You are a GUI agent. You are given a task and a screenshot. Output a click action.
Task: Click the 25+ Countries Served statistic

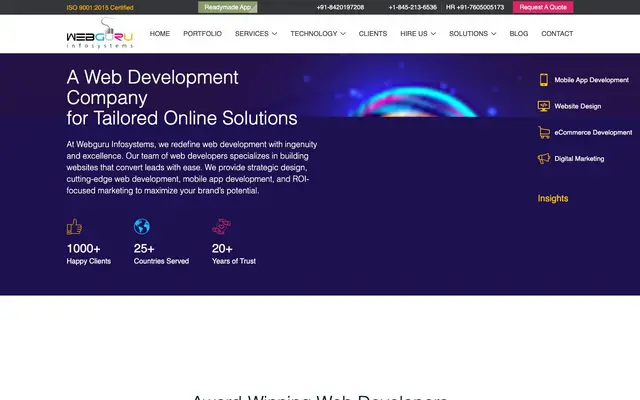pyautogui.click(x=161, y=254)
